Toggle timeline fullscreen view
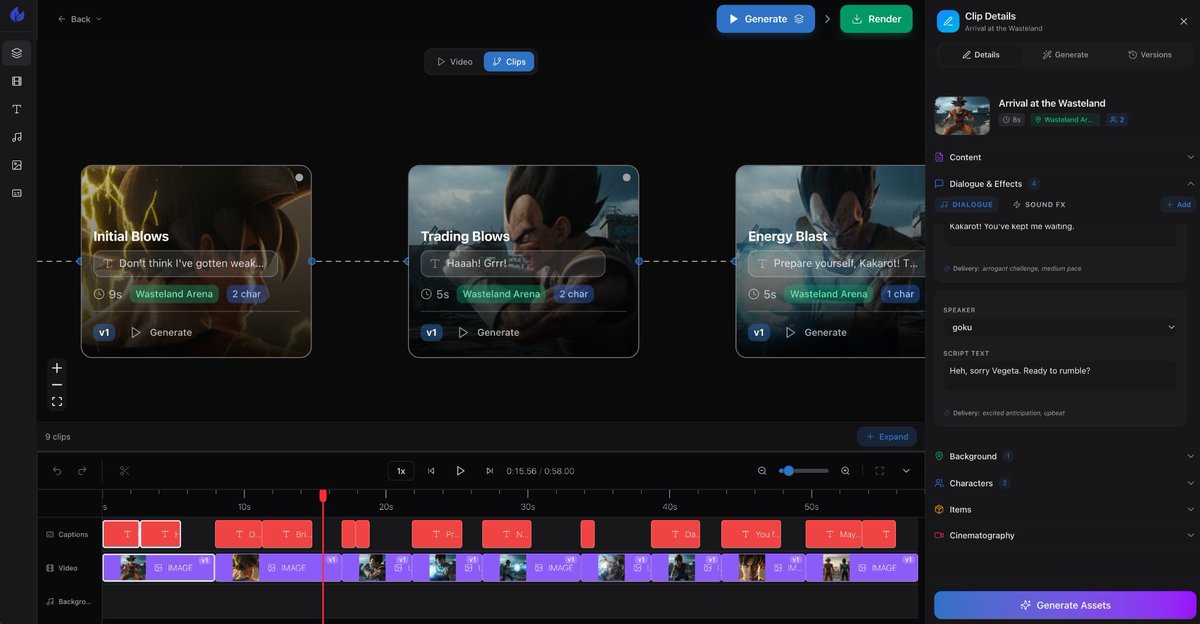 880,471
